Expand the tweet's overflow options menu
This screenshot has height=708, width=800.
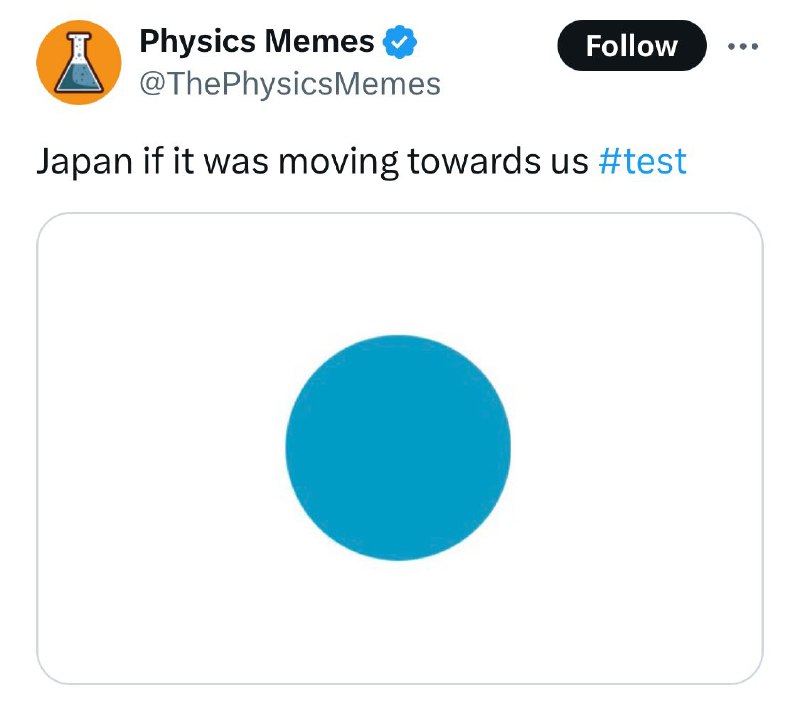coord(743,46)
